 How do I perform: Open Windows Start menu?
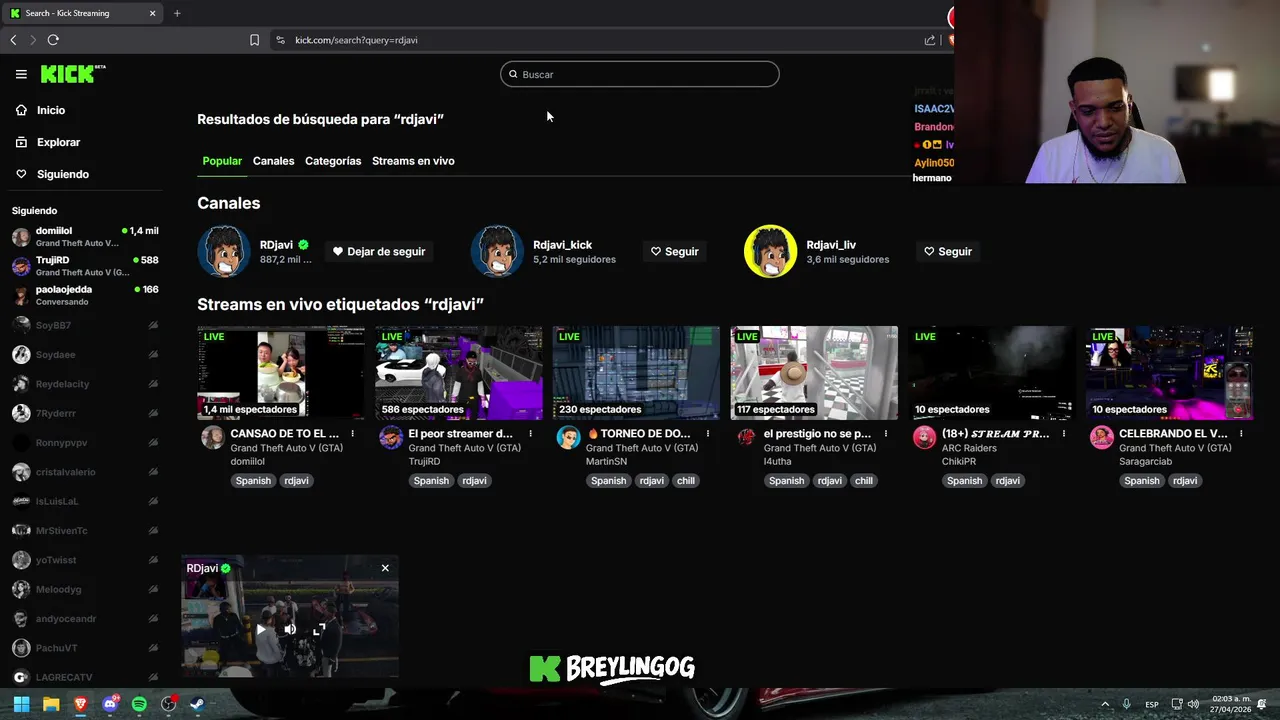pyautogui.click(x=22, y=704)
